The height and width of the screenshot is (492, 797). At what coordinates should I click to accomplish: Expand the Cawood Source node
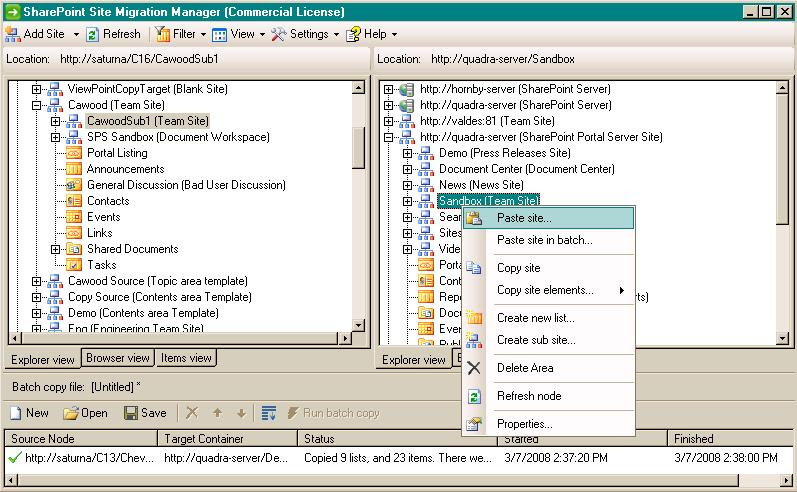click(37, 282)
